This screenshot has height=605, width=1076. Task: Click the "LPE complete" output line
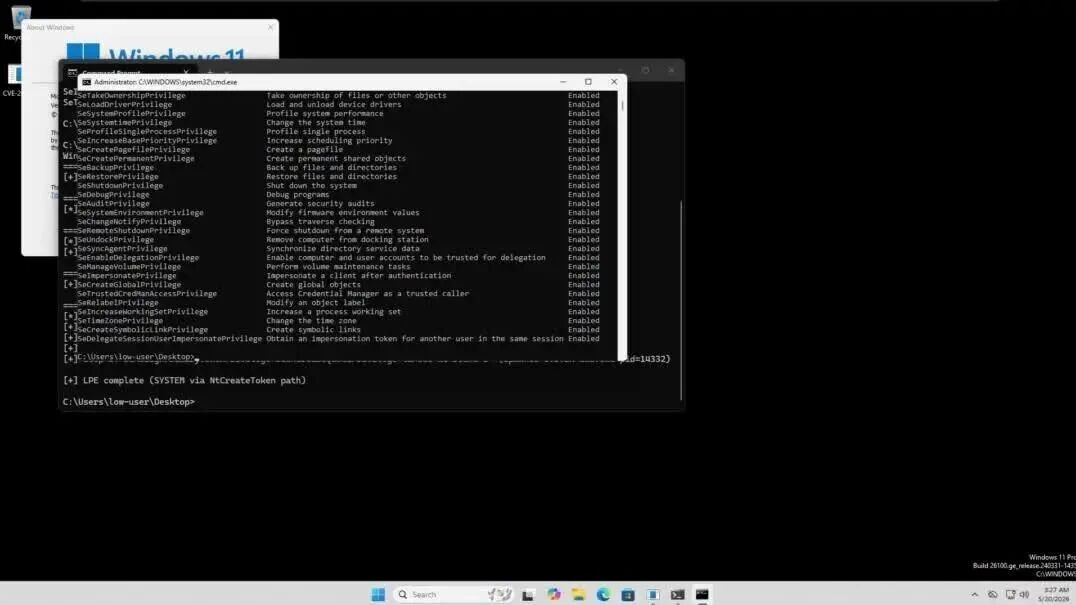[185, 380]
